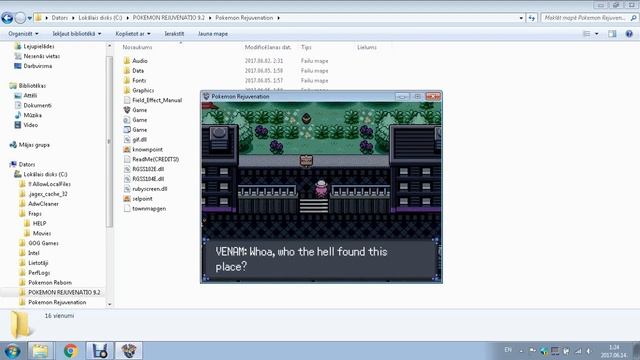Select the knownpoint file icon
Viewport: 640px width, 360px height.
tap(127, 149)
